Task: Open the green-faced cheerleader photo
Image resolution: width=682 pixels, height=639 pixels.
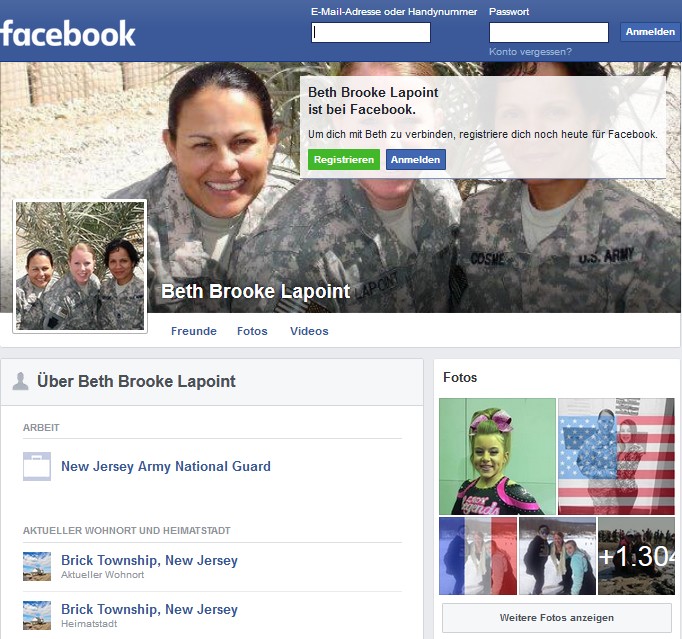Action: 497,456
